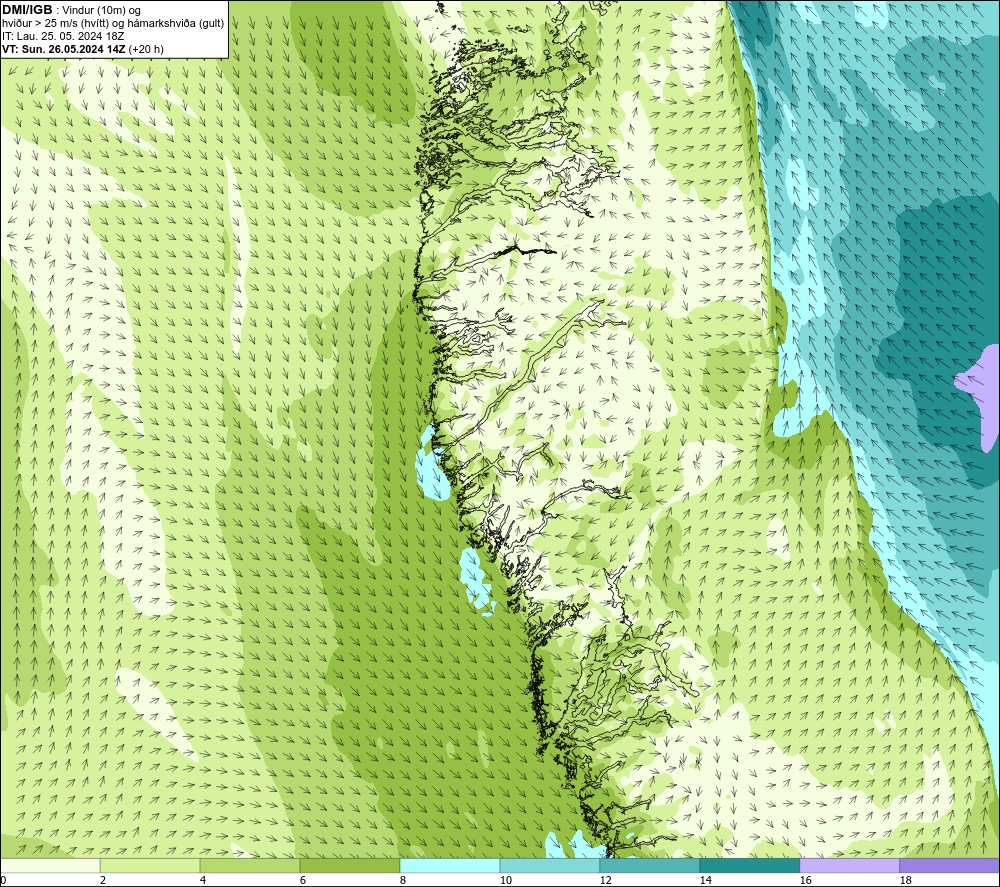The width and height of the screenshot is (1000, 887).
Task: Click the "hviður > 25 m/s (hvítt)" line
Action: pos(54,24)
